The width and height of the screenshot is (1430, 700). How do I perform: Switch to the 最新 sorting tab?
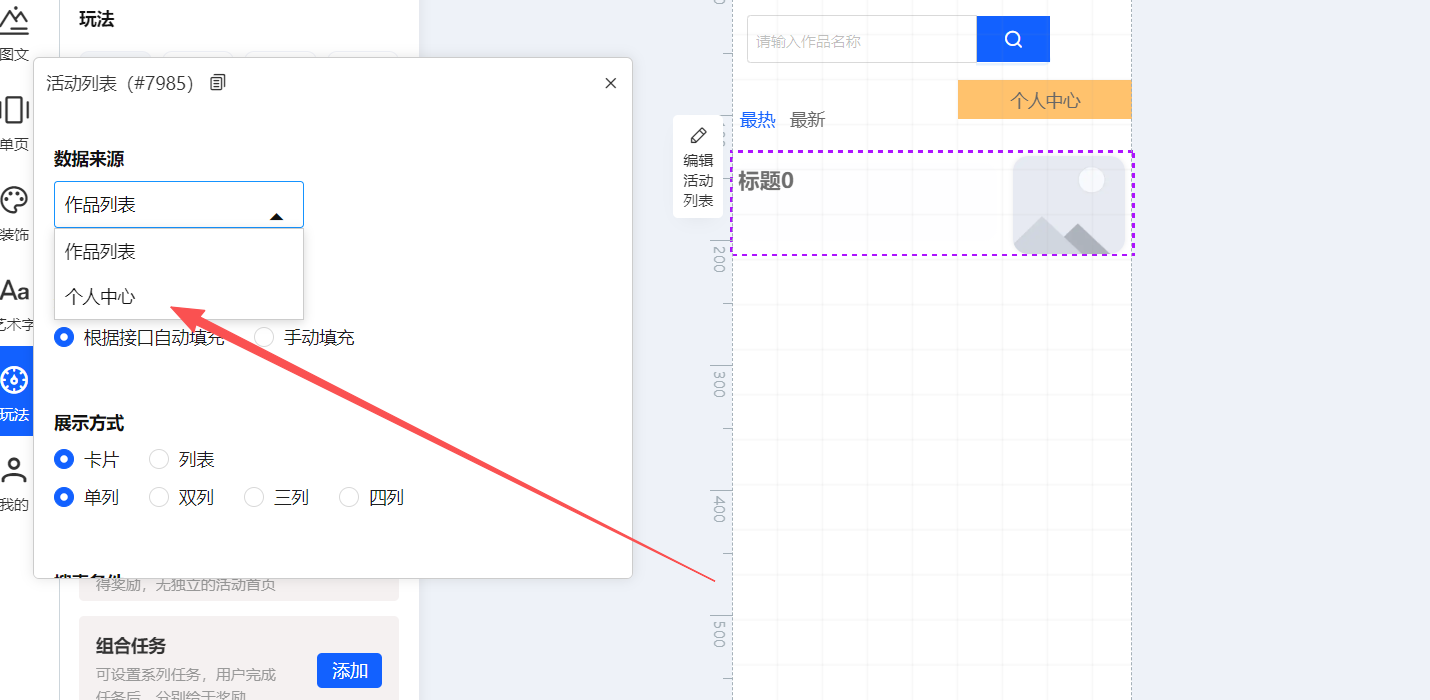click(x=807, y=120)
